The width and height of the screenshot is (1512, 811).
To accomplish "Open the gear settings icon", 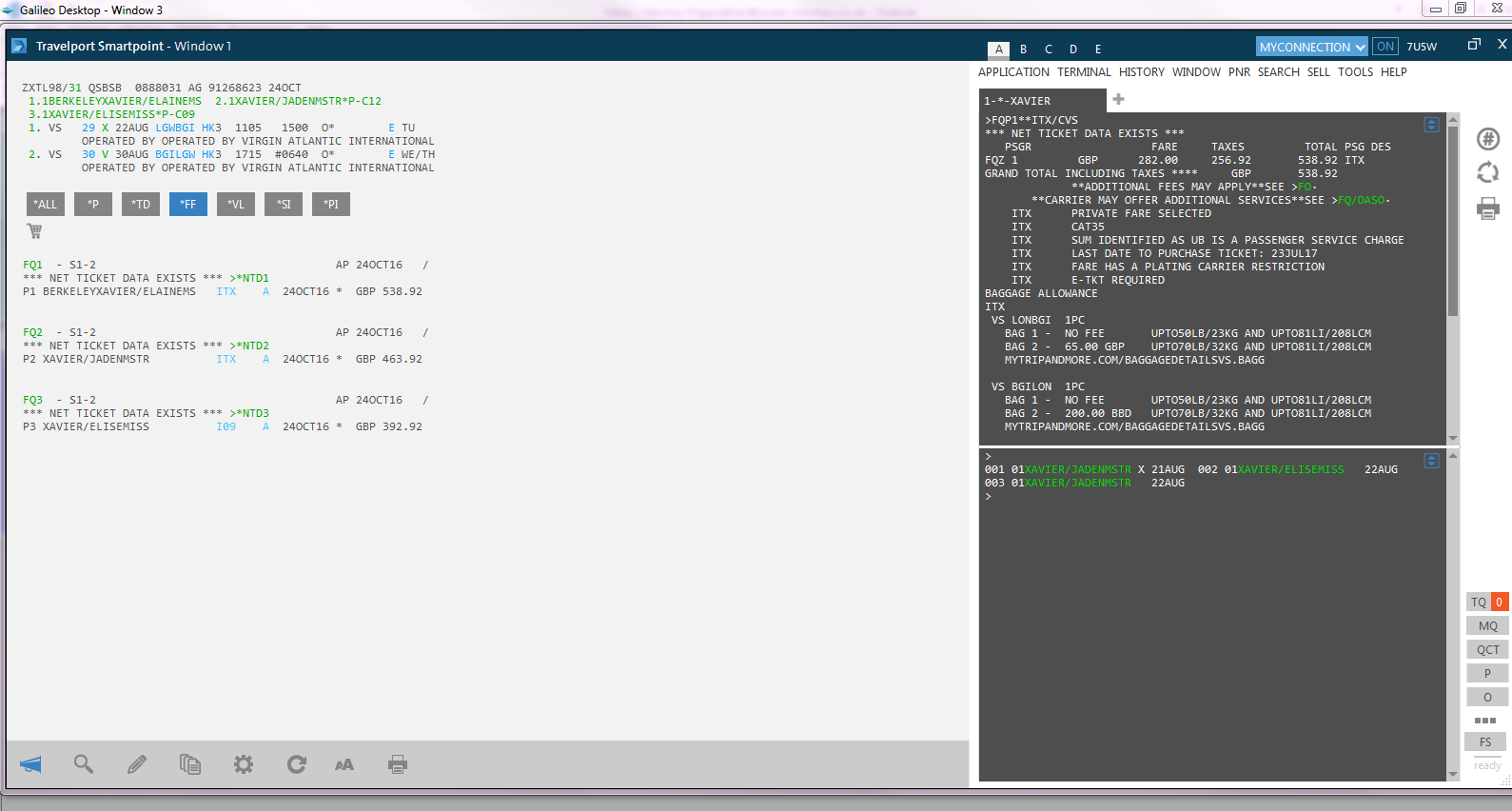I will coord(244,764).
